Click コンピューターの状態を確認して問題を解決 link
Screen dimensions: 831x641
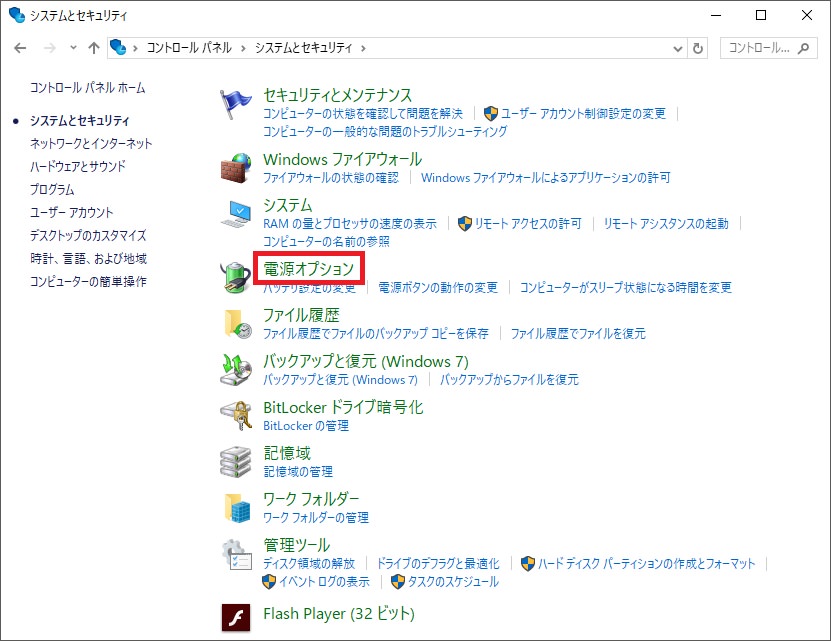click(363, 113)
